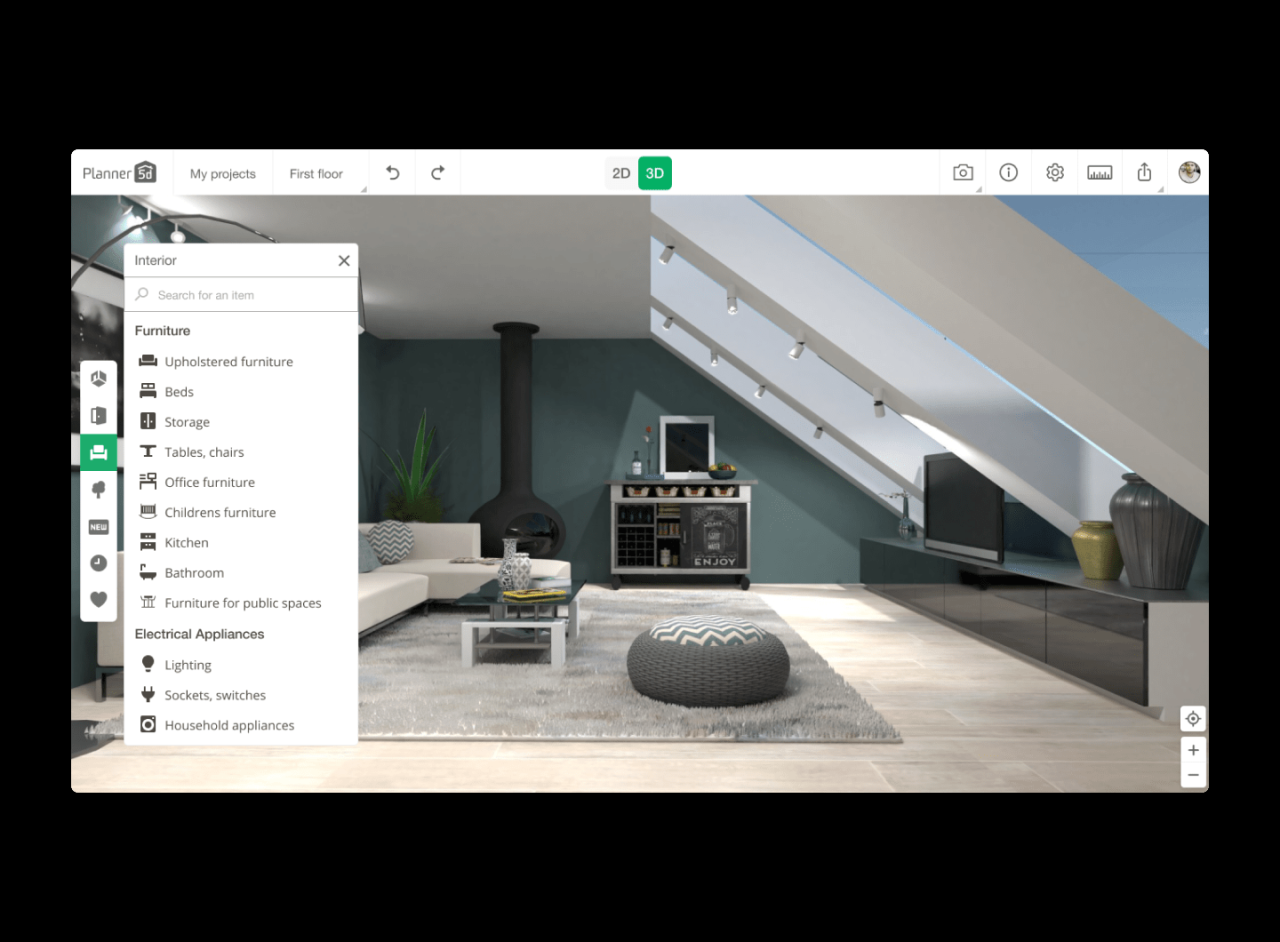
Task: Expand the Beds furniture category
Action: (180, 391)
